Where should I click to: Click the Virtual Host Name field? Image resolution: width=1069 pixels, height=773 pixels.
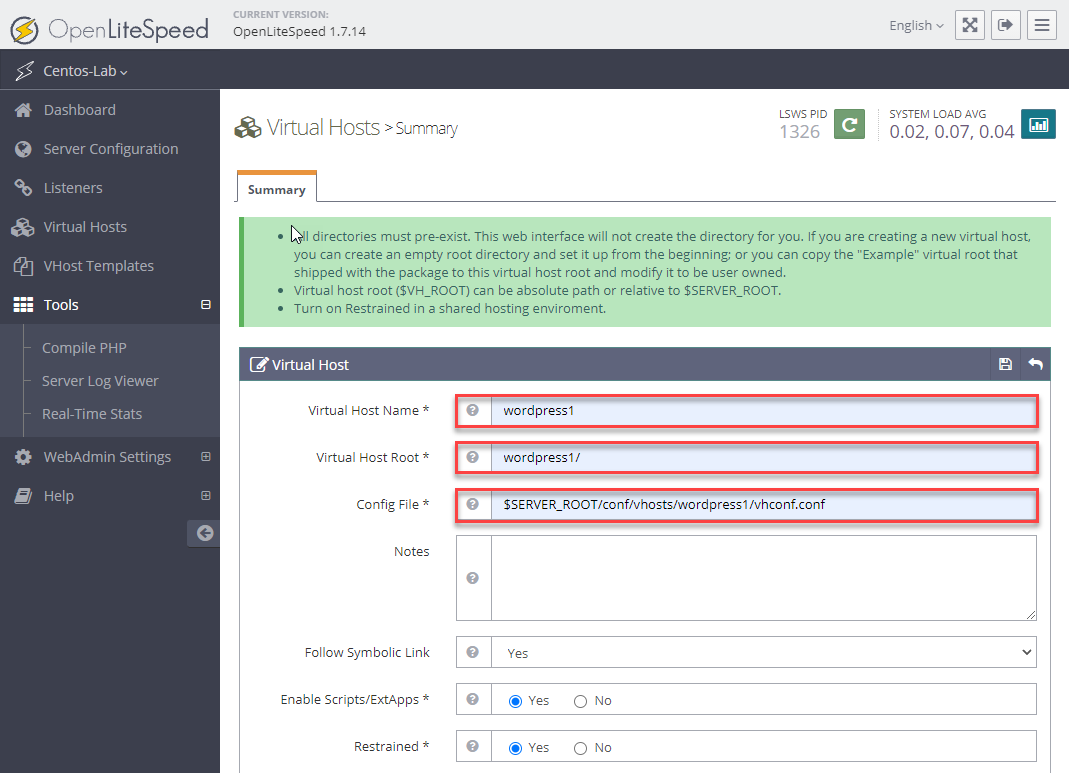[764, 410]
